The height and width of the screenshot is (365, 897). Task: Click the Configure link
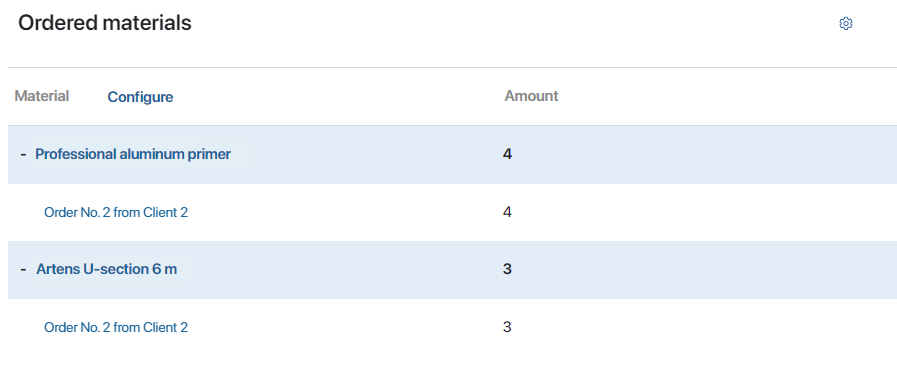tap(140, 97)
